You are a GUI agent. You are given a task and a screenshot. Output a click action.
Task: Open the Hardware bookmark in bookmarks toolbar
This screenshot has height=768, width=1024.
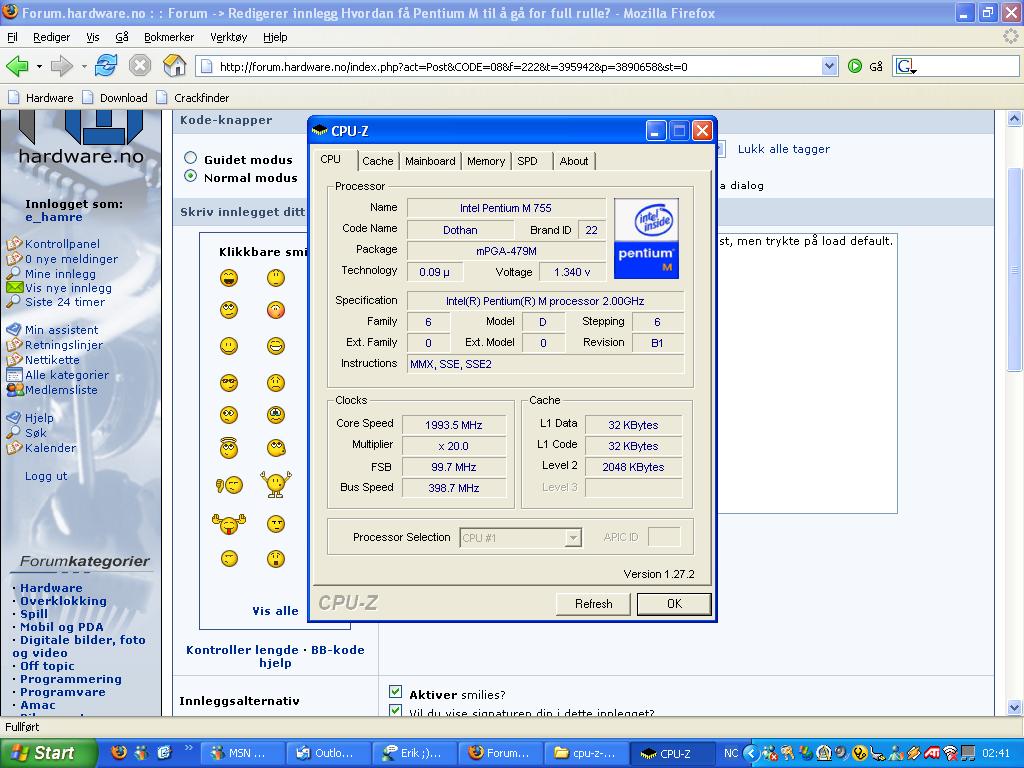[40, 98]
